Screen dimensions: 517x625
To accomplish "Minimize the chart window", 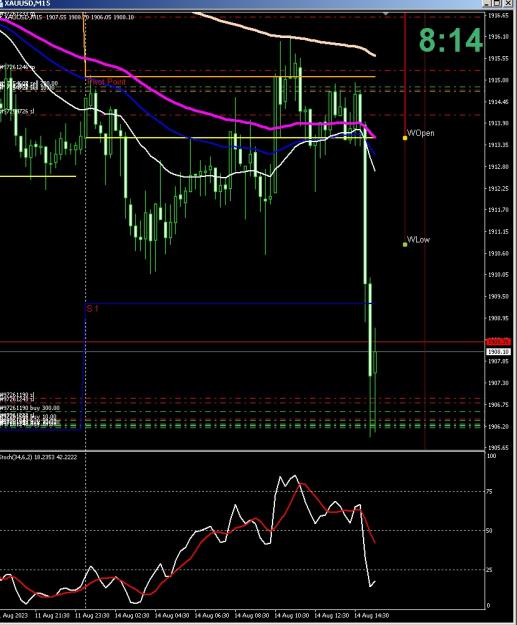I will pyautogui.click(x=488, y=3).
